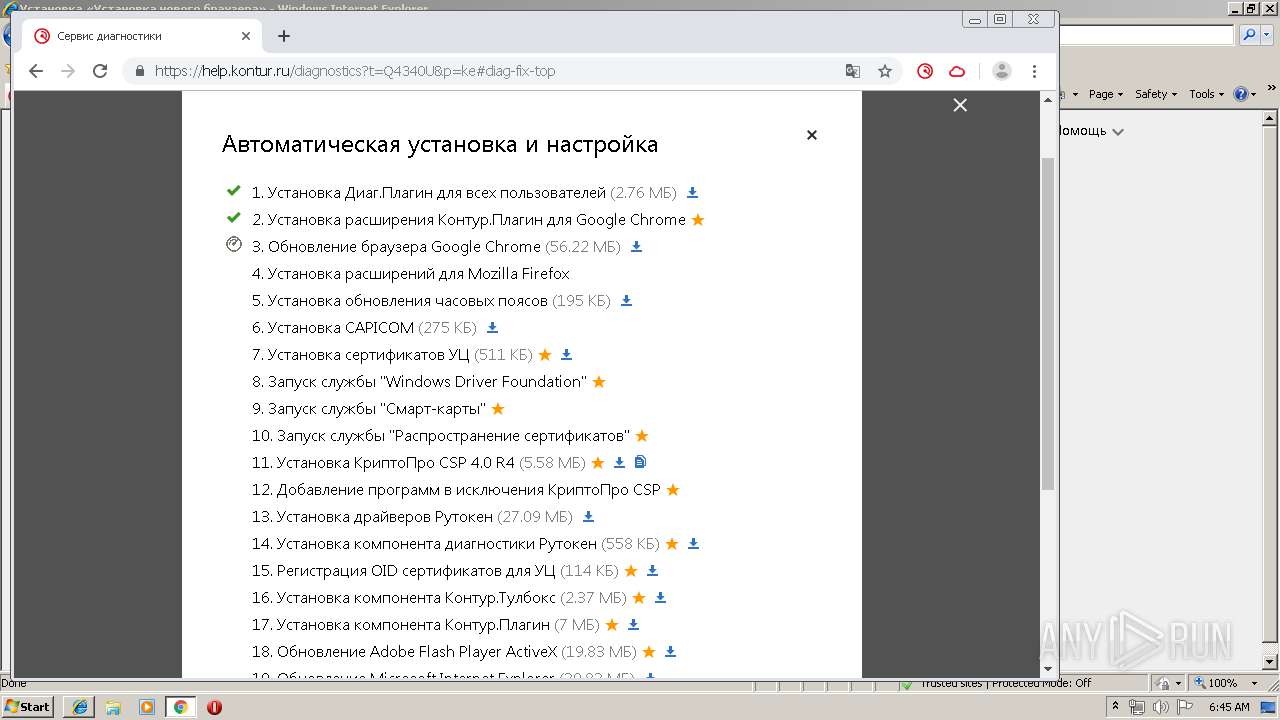Download КриптоПро CSP 4.0 R4 installer
The width and height of the screenshot is (1280, 720).
619,463
